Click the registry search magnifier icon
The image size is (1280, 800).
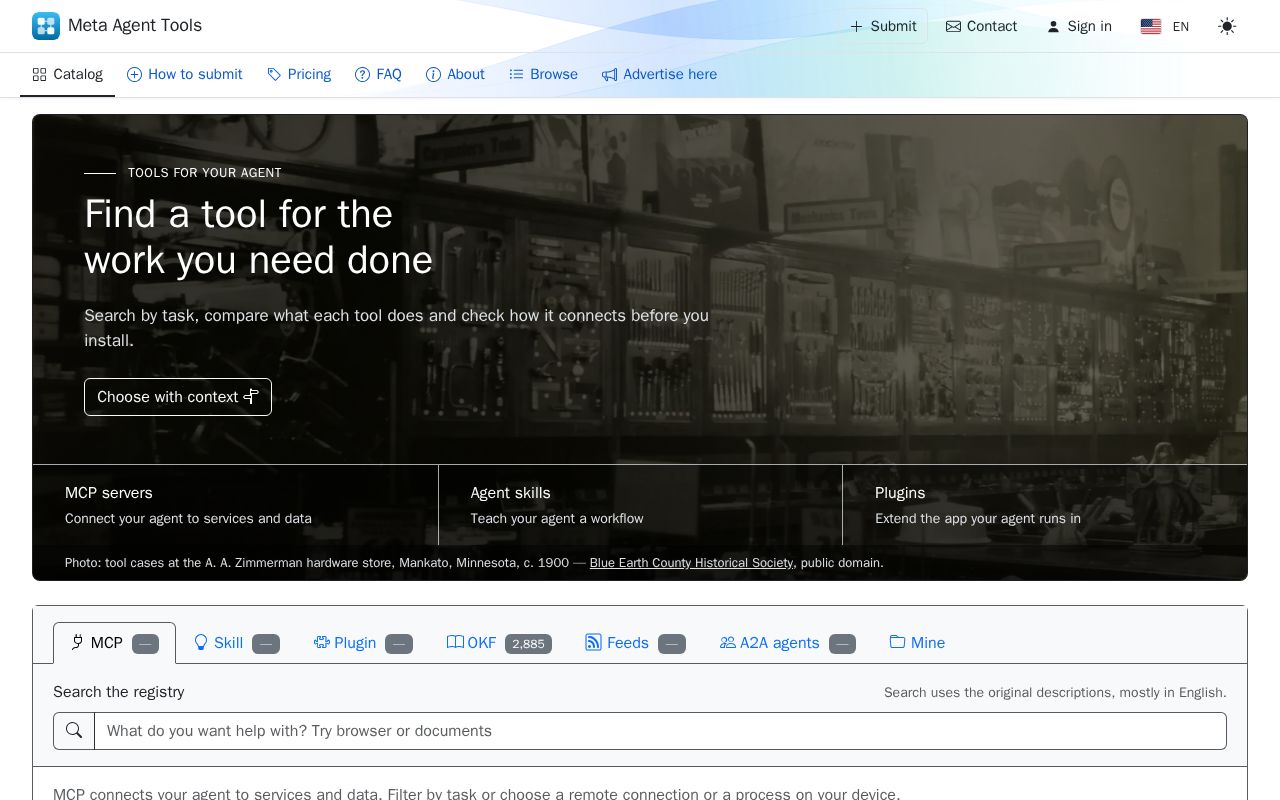point(74,731)
